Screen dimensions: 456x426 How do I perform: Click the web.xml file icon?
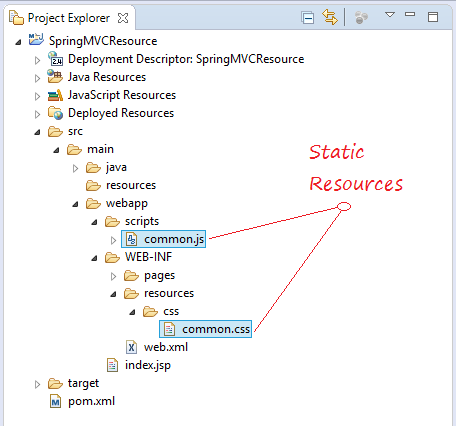coord(131,347)
